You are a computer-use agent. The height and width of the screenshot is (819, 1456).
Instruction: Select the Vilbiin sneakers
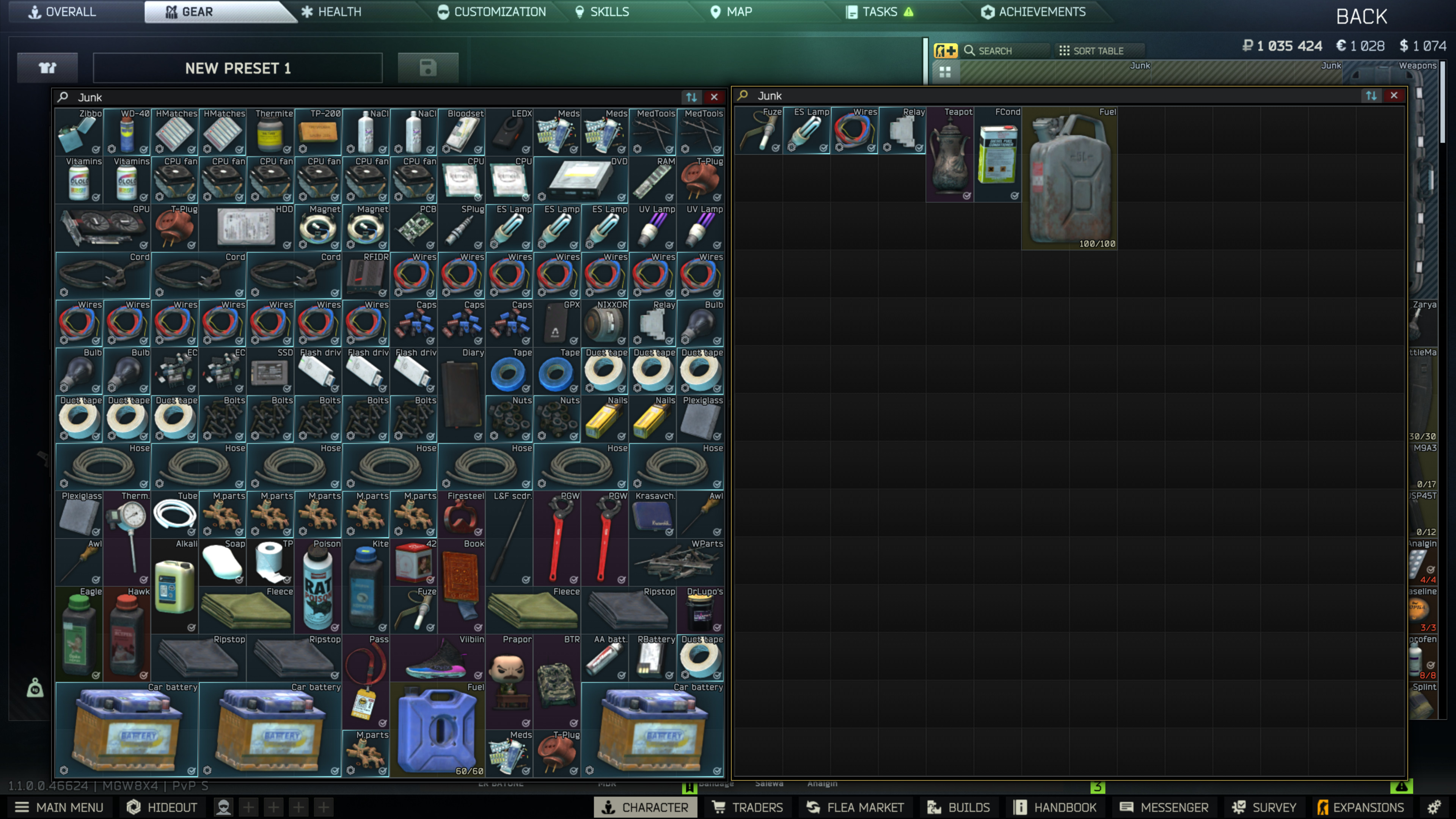coord(437,657)
